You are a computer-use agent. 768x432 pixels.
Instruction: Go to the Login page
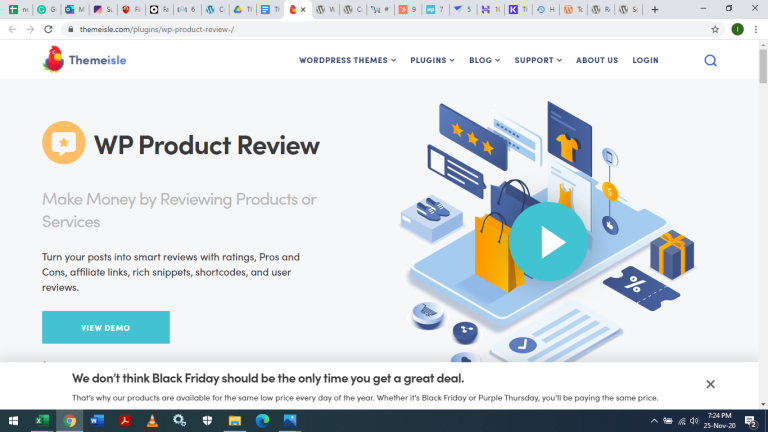[x=645, y=60]
